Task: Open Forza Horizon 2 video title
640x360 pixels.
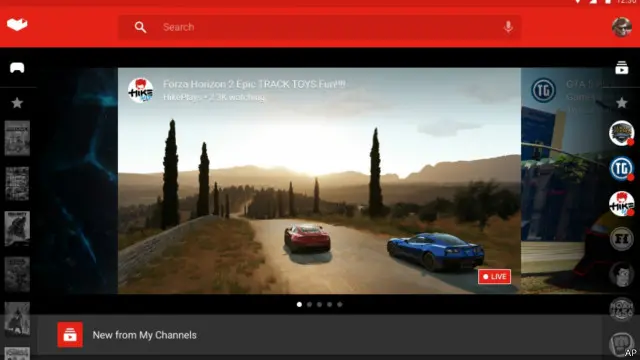Action: coord(254,84)
